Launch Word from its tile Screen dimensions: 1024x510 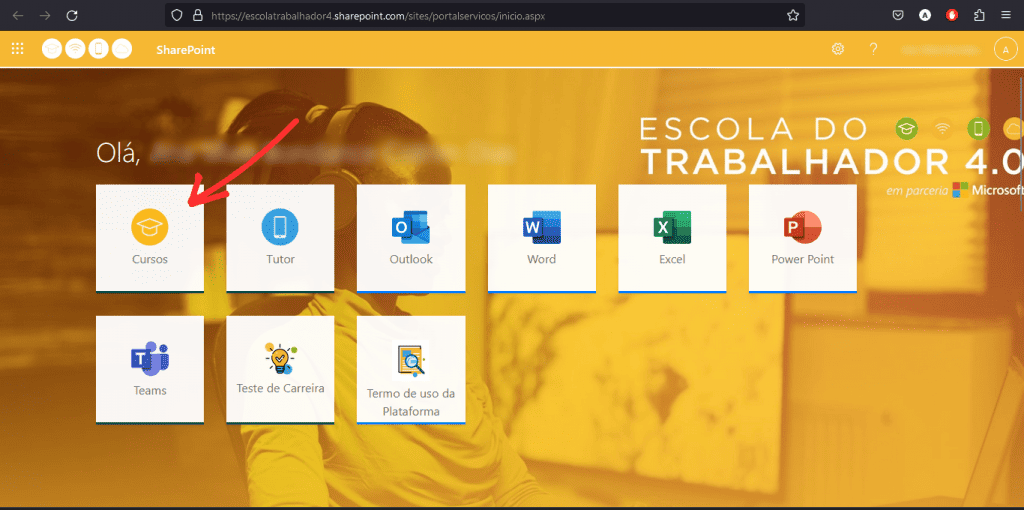click(x=541, y=238)
